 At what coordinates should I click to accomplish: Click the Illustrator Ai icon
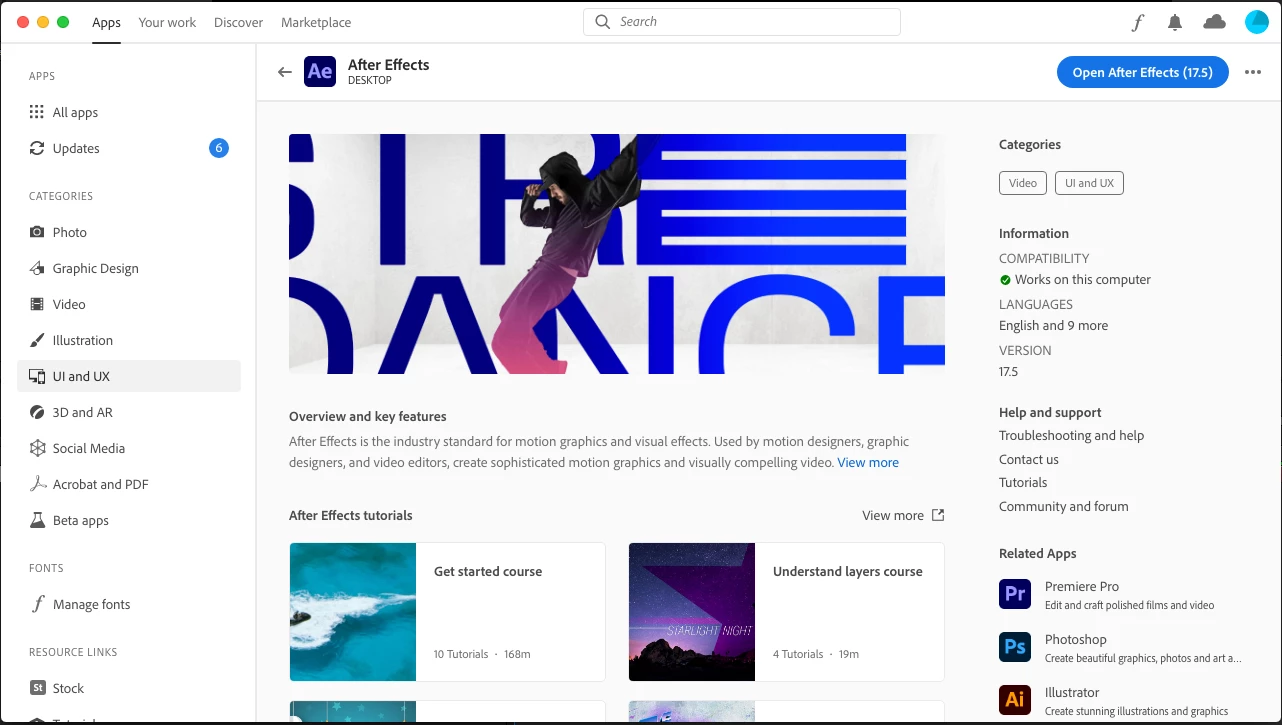click(1015, 700)
